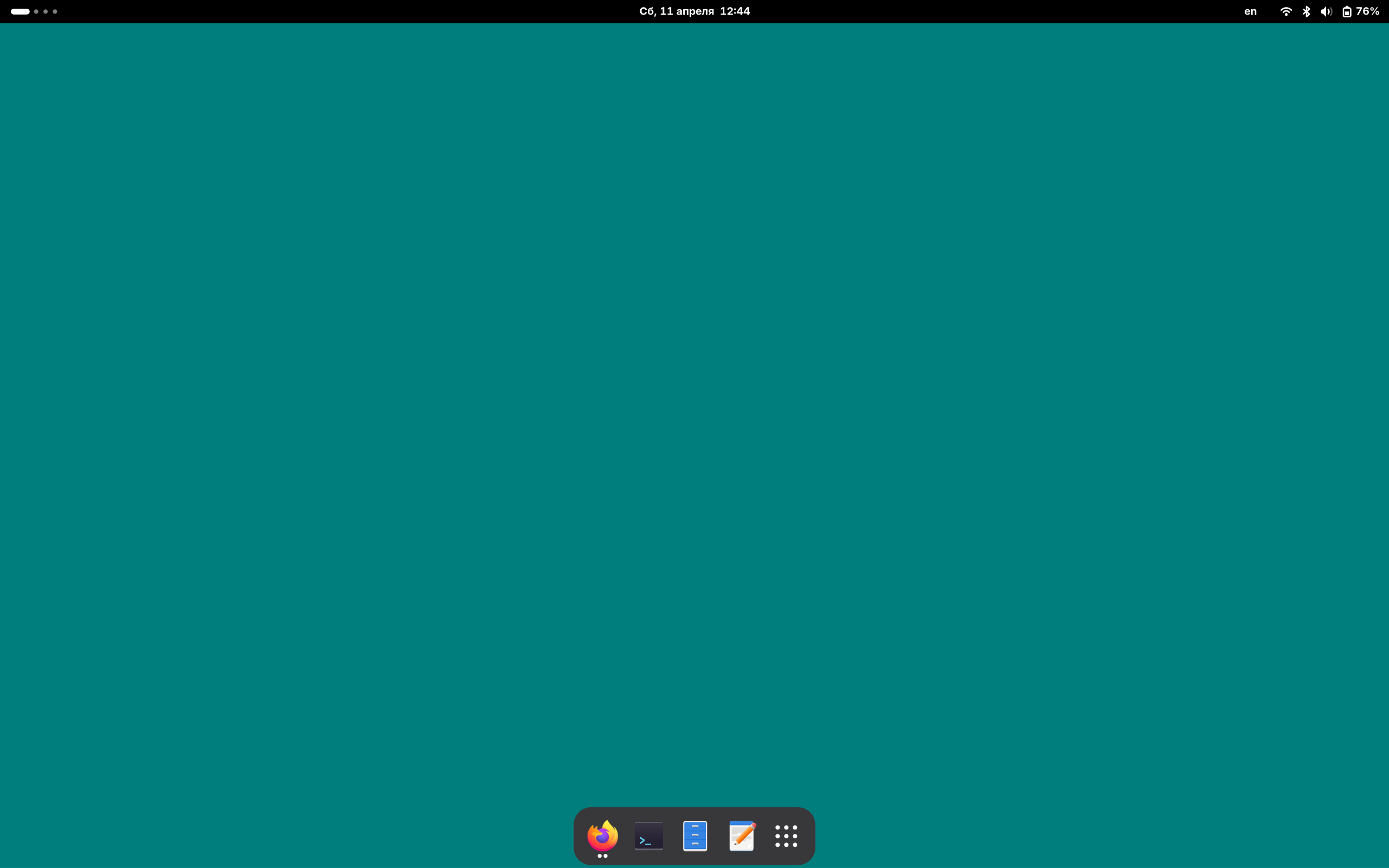Click the 12:44 clock time
This screenshot has height=868, width=1389.
coord(735,11)
